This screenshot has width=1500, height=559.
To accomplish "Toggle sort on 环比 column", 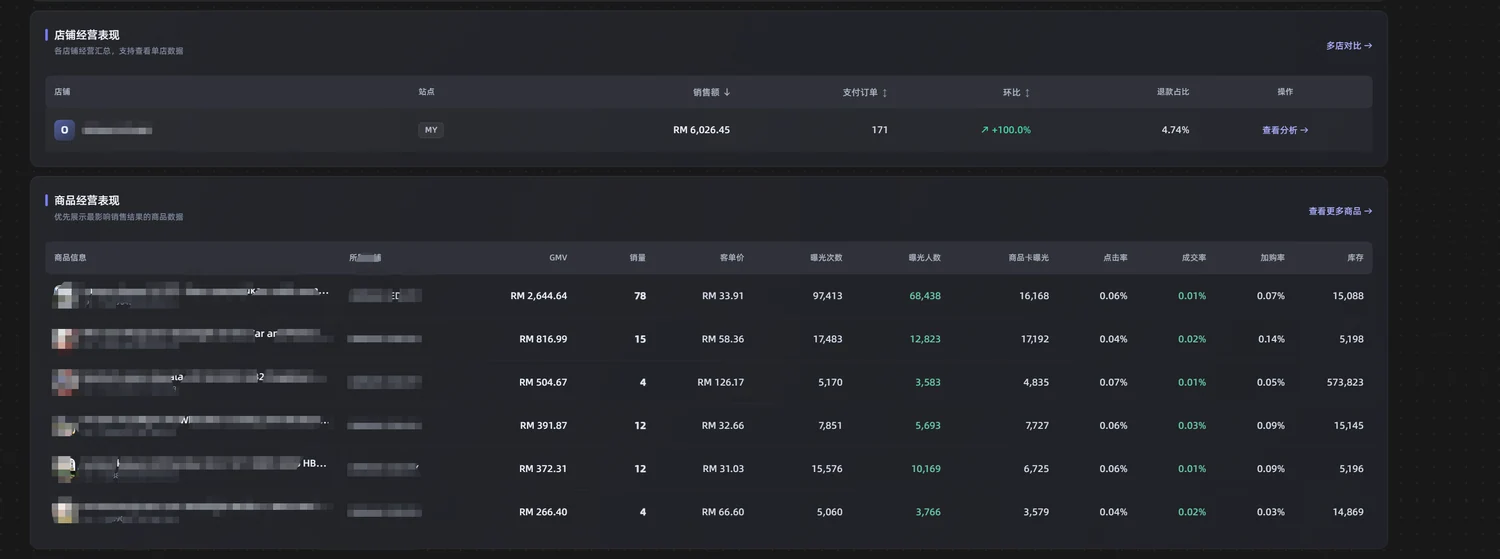I will pyautogui.click(x=1027, y=92).
